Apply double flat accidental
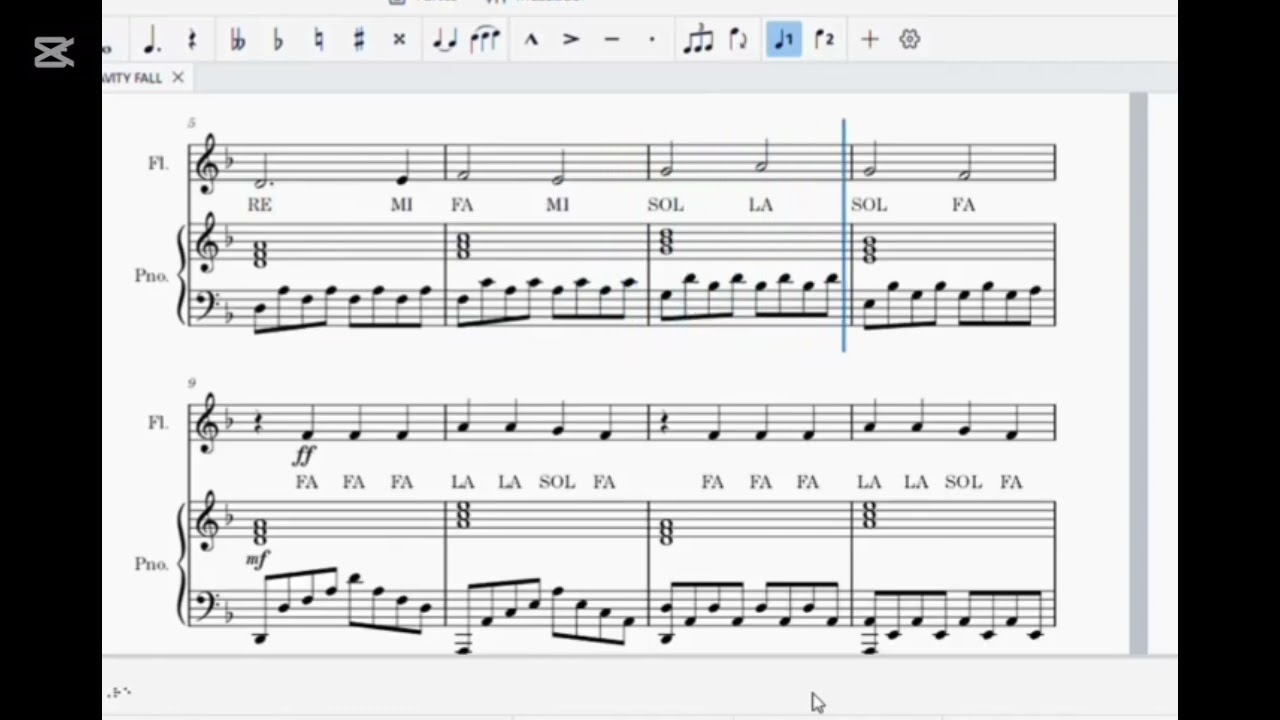Image resolution: width=1280 pixels, height=720 pixels. coord(237,40)
